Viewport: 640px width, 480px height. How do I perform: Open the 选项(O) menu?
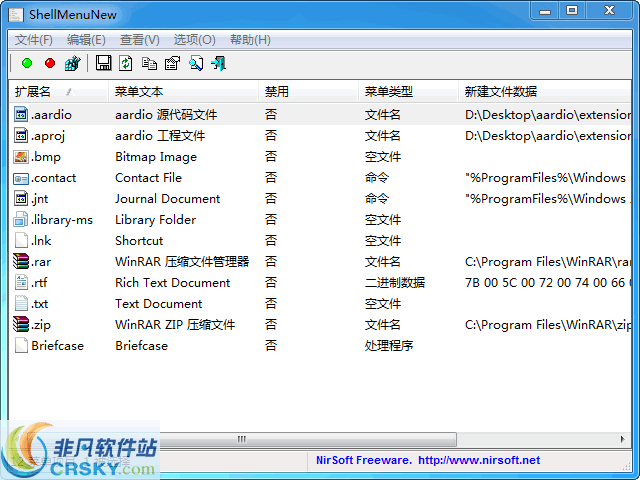coord(195,40)
